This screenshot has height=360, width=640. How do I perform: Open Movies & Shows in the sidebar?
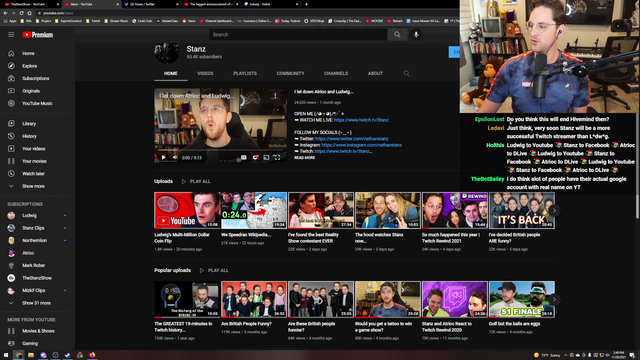(x=38, y=331)
